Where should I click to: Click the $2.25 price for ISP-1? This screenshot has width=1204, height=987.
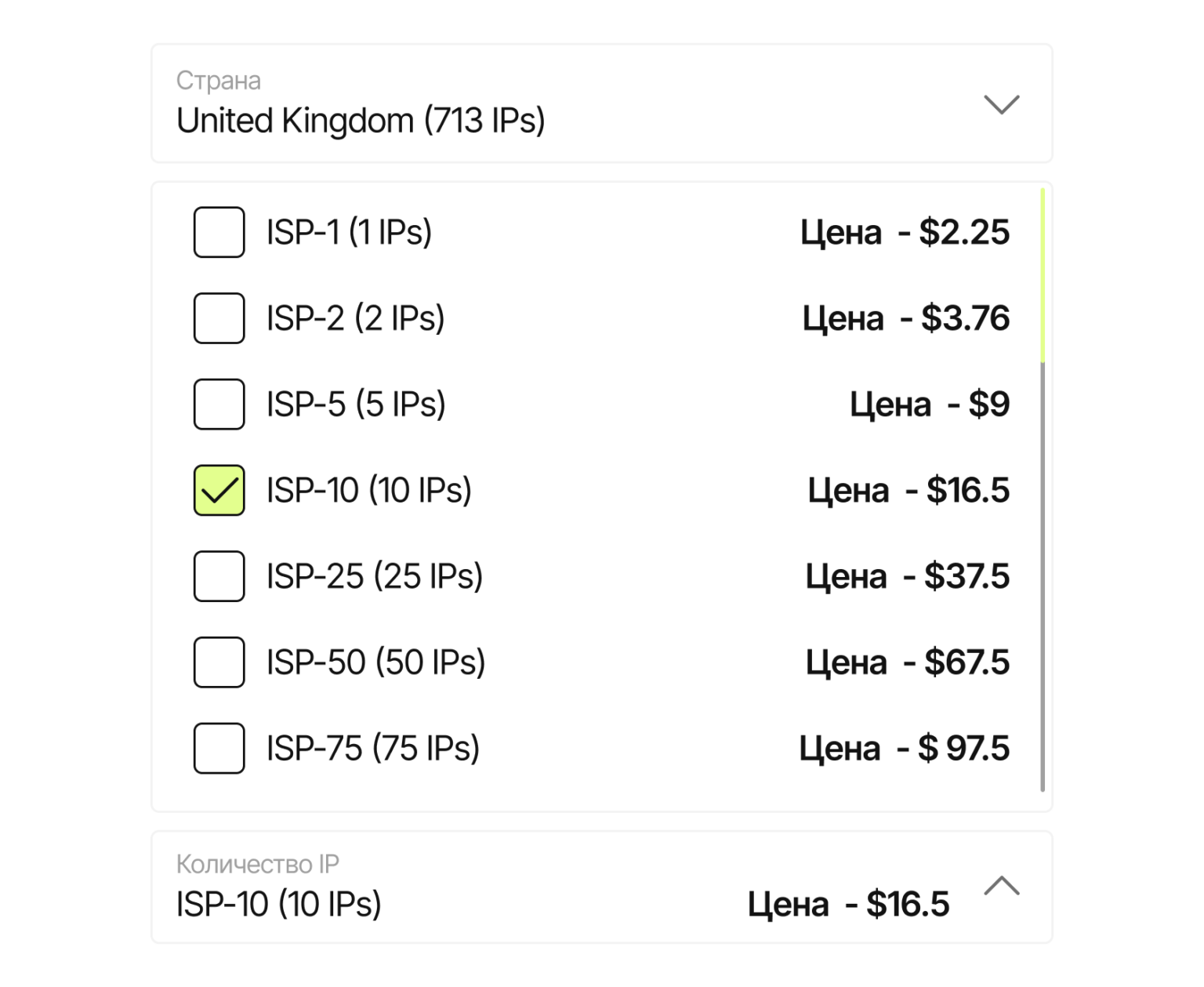coord(963,232)
